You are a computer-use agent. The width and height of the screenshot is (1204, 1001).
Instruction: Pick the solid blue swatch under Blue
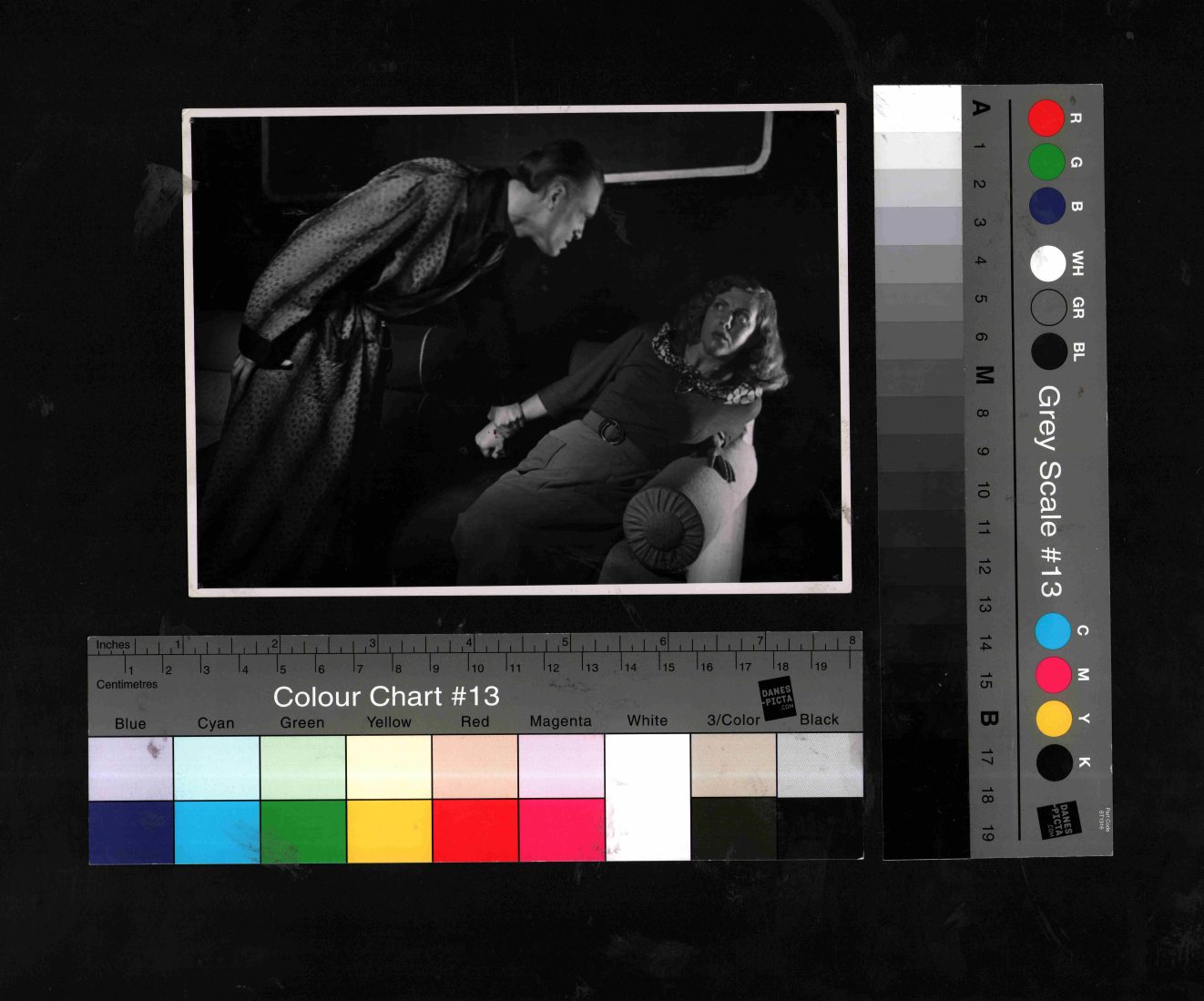[x=130, y=831]
